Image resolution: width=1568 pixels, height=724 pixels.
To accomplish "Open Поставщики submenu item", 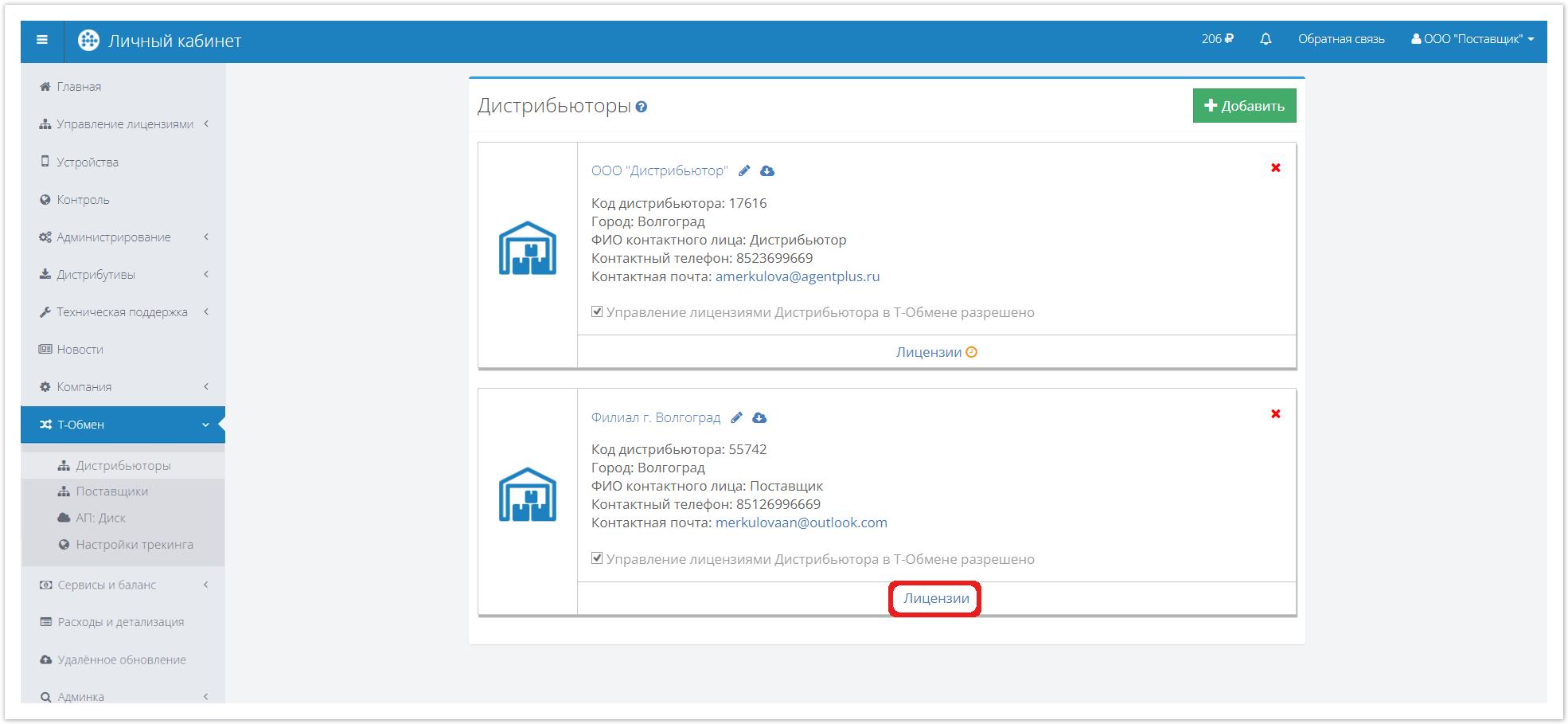I will point(111,491).
